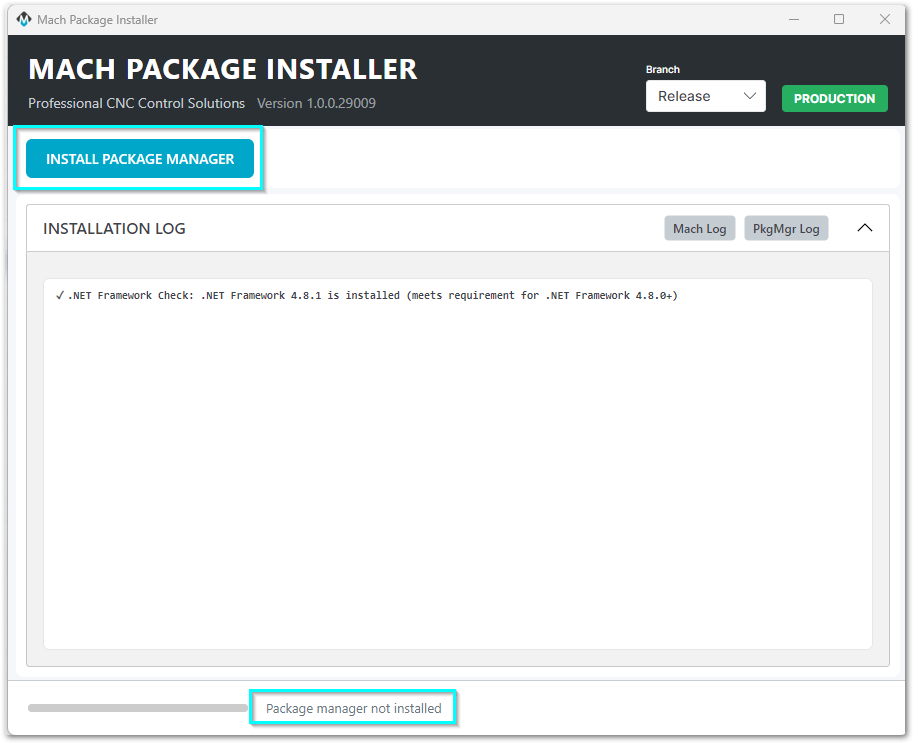Click the .NET Framework 4.8.1 log entry
The height and width of the screenshot is (744, 914).
[x=372, y=296]
